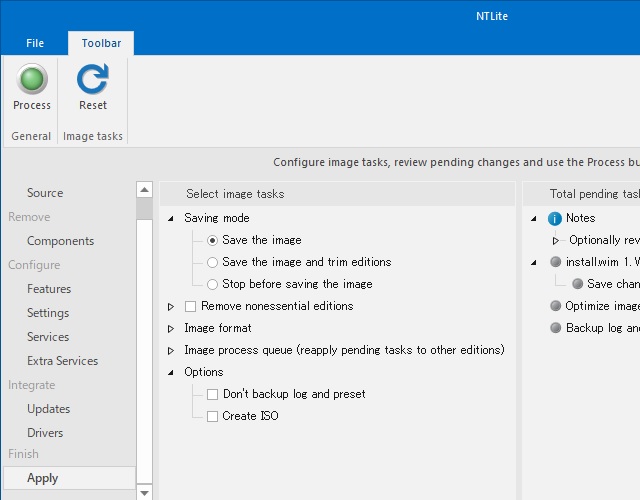Click the sidebar scroll down arrow

pos(144,493)
